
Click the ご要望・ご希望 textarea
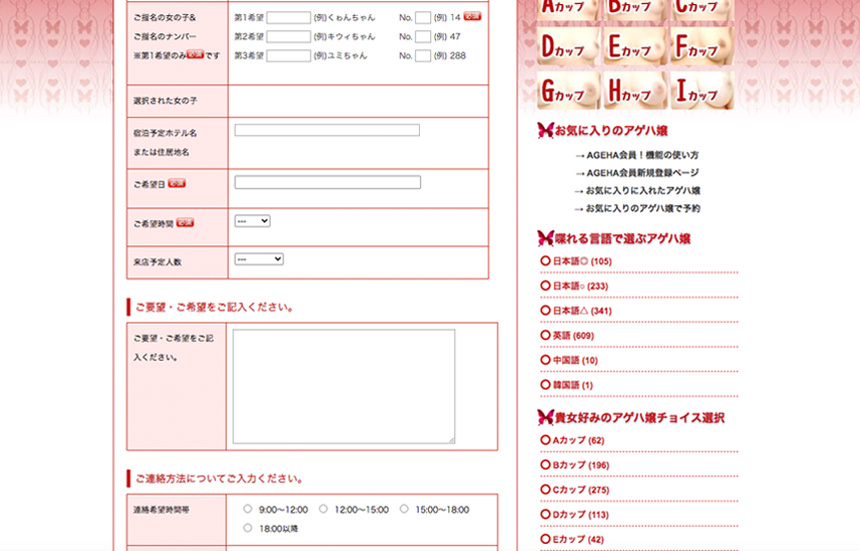tap(344, 386)
